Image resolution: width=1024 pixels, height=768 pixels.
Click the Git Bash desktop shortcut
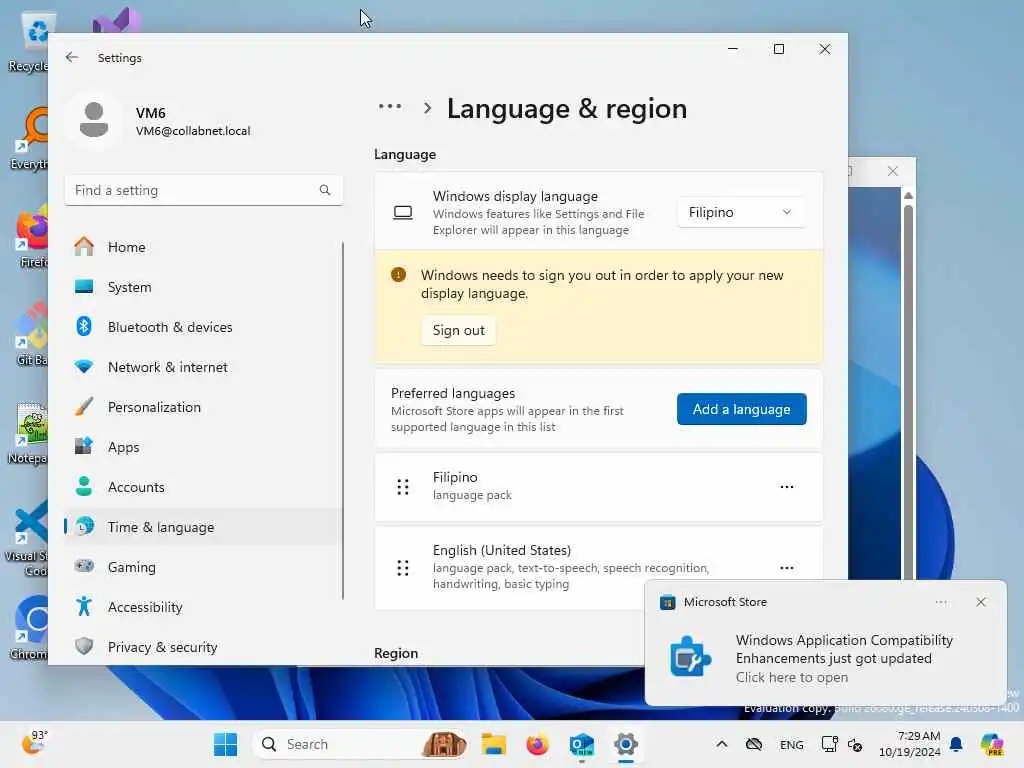(x=29, y=336)
